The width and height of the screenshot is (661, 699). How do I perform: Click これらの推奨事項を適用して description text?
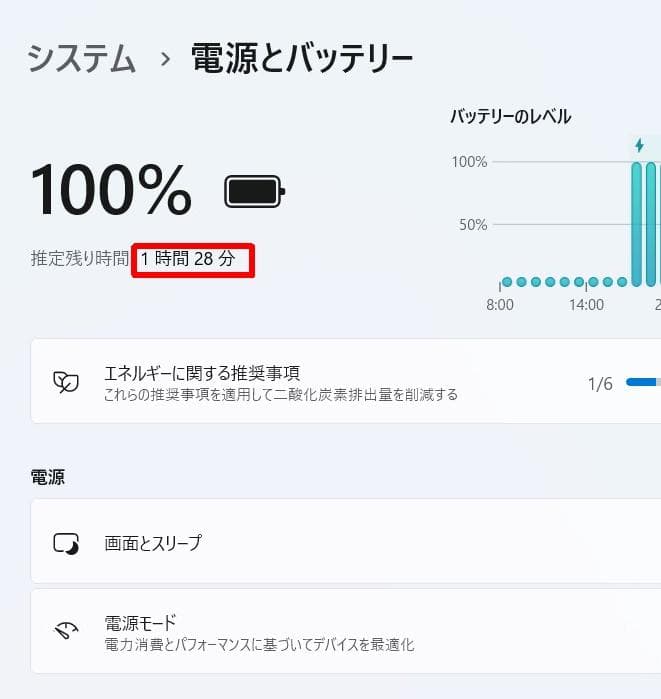(x=281, y=395)
